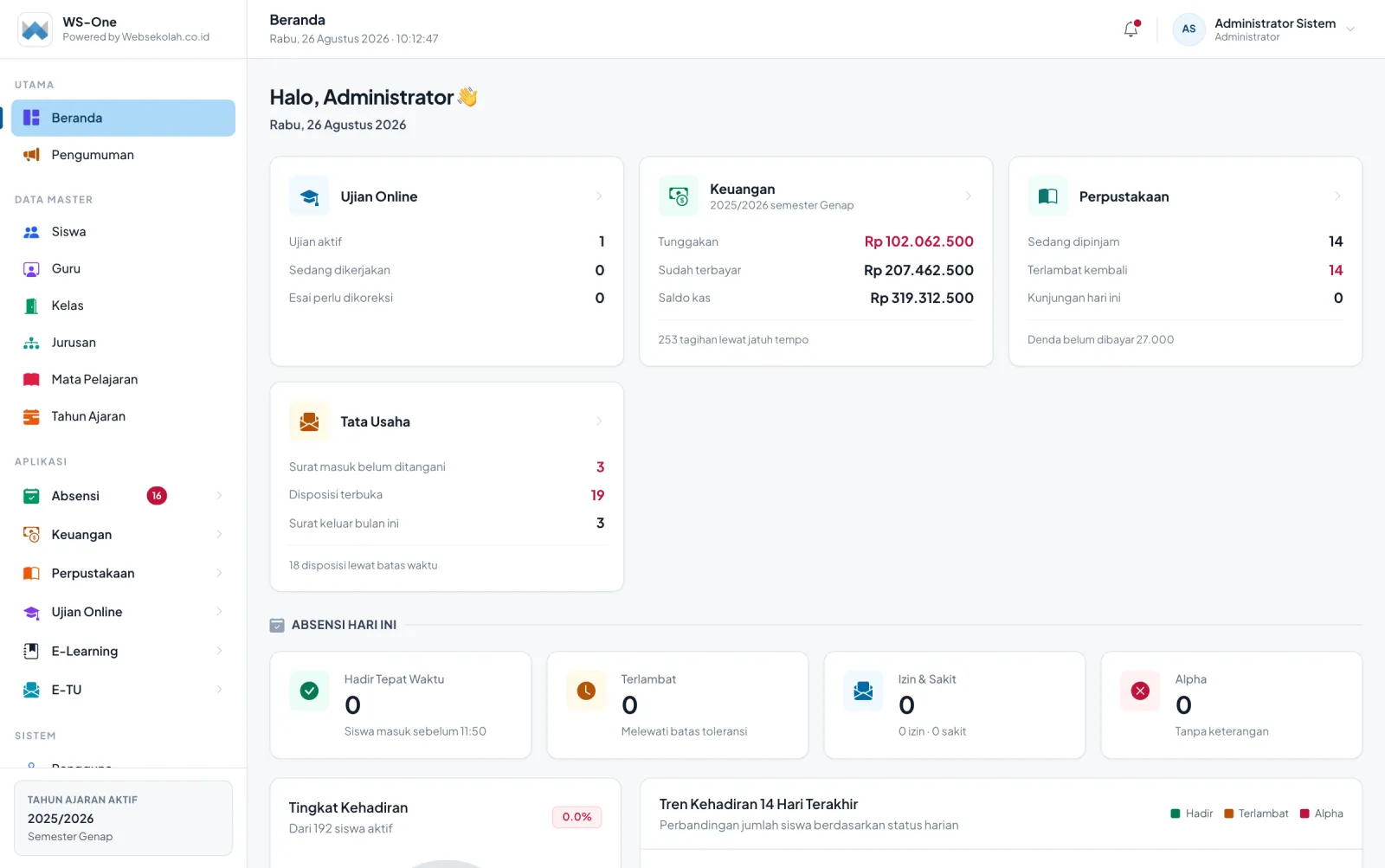Expand the Perpustakaan submenu chevron in sidebar
Screen dimensions: 1385x868
click(219, 573)
